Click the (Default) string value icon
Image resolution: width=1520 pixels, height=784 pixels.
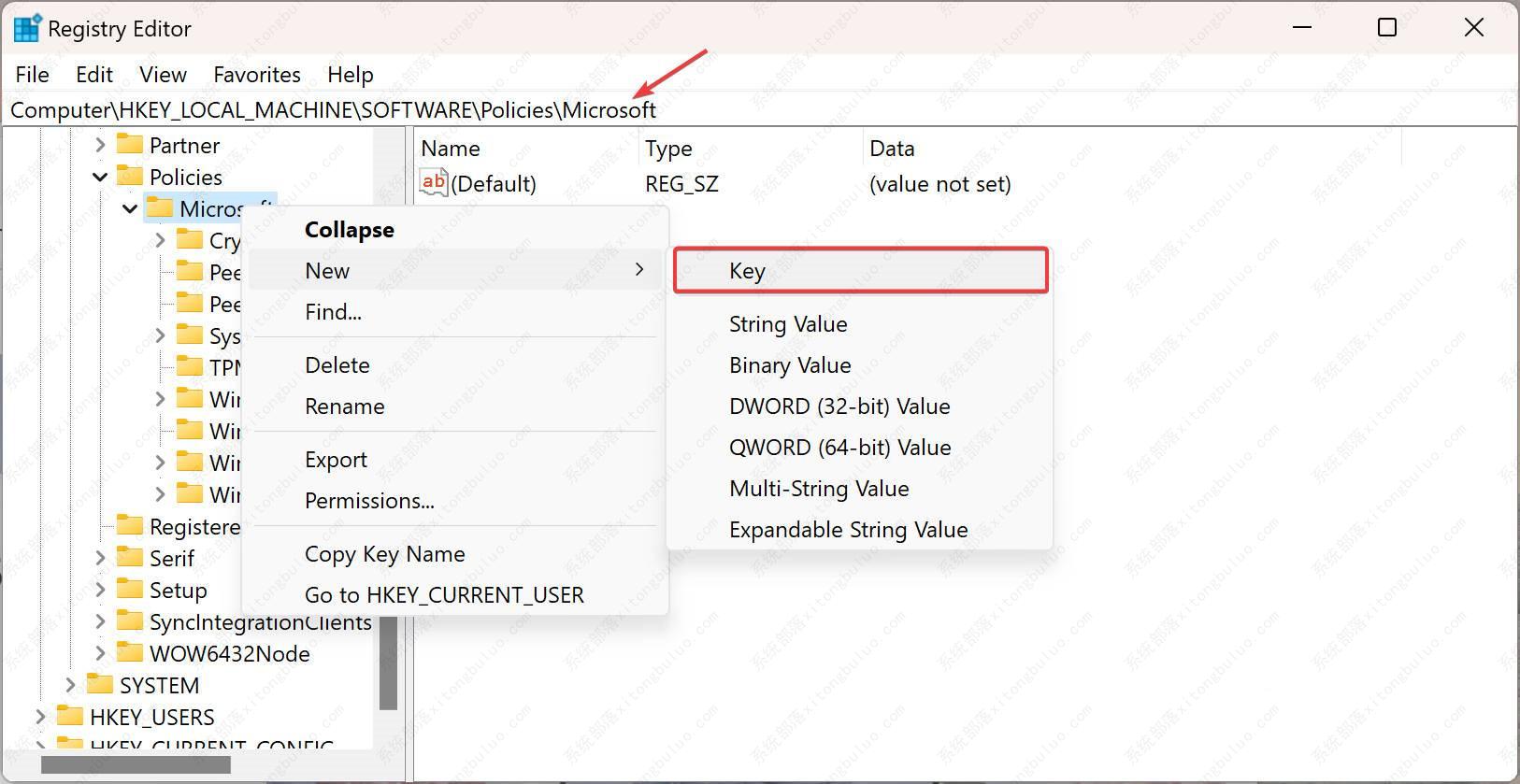pos(434,182)
